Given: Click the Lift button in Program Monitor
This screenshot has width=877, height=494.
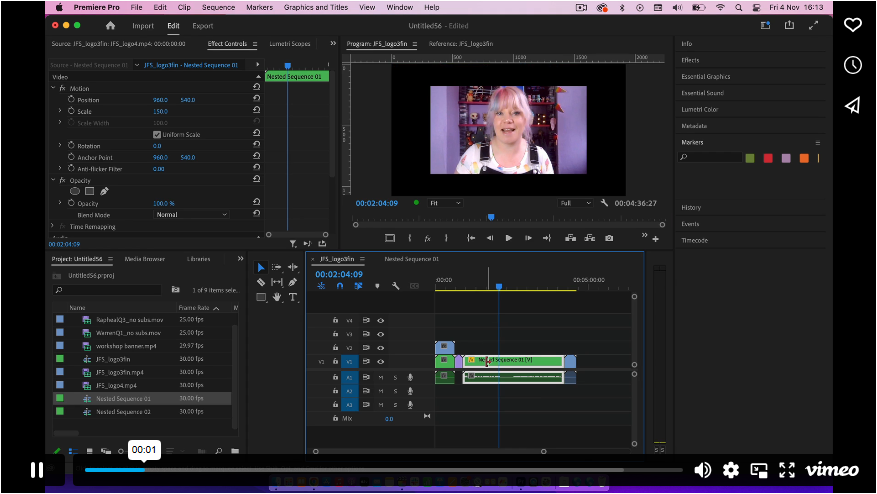Looking at the screenshot, I should pyautogui.click(x=570, y=238).
